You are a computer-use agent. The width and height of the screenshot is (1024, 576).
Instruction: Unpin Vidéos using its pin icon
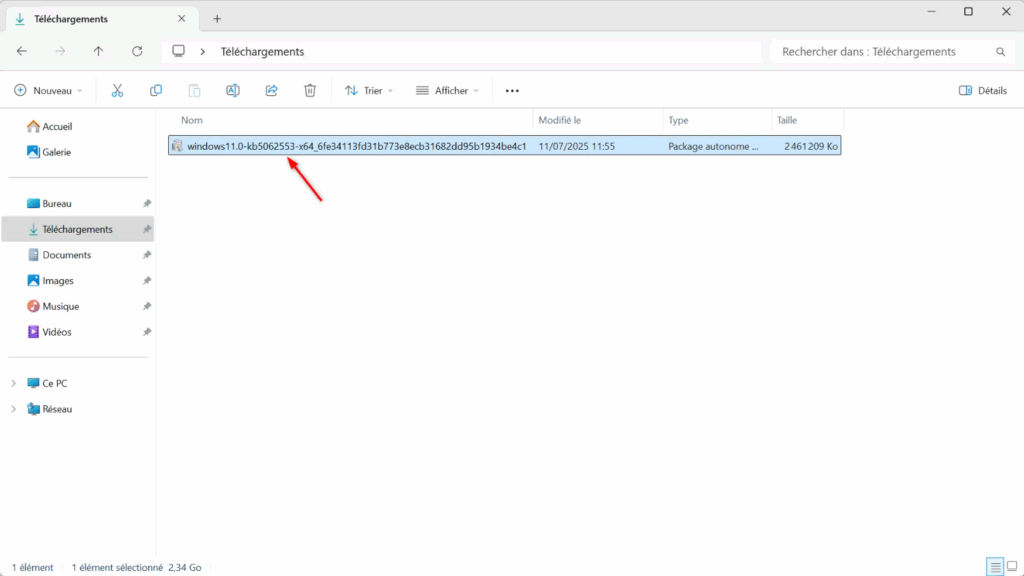point(147,332)
